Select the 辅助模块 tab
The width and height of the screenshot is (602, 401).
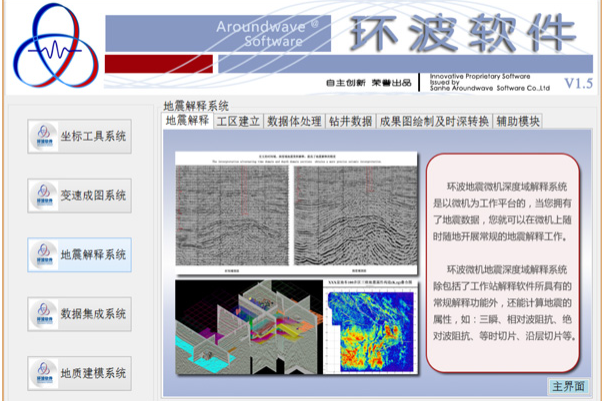[x=518, y=121]
